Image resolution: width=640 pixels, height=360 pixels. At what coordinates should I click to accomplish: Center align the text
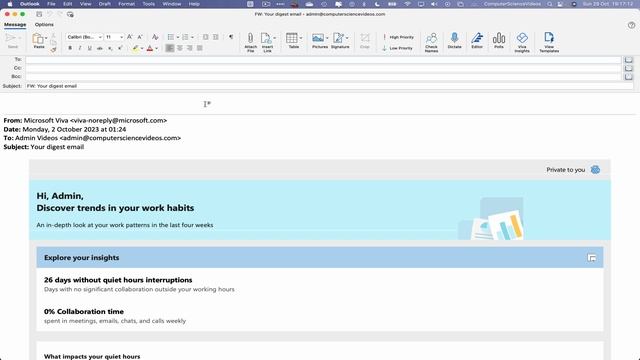pos(180,48)
